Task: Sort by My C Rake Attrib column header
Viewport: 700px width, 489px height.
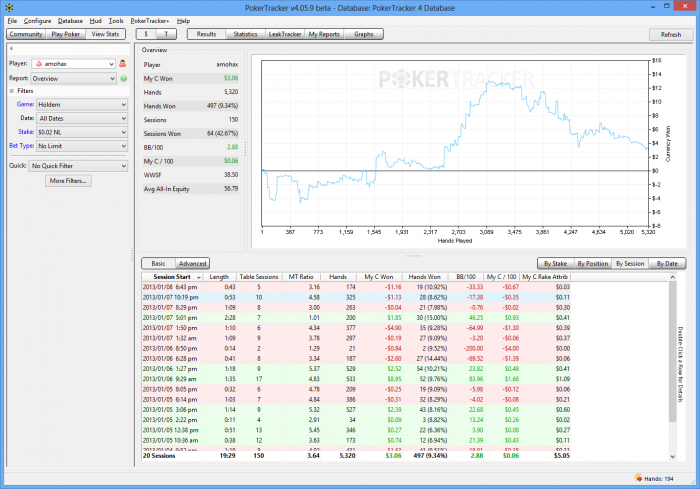Action: click(x=545, y=277)
